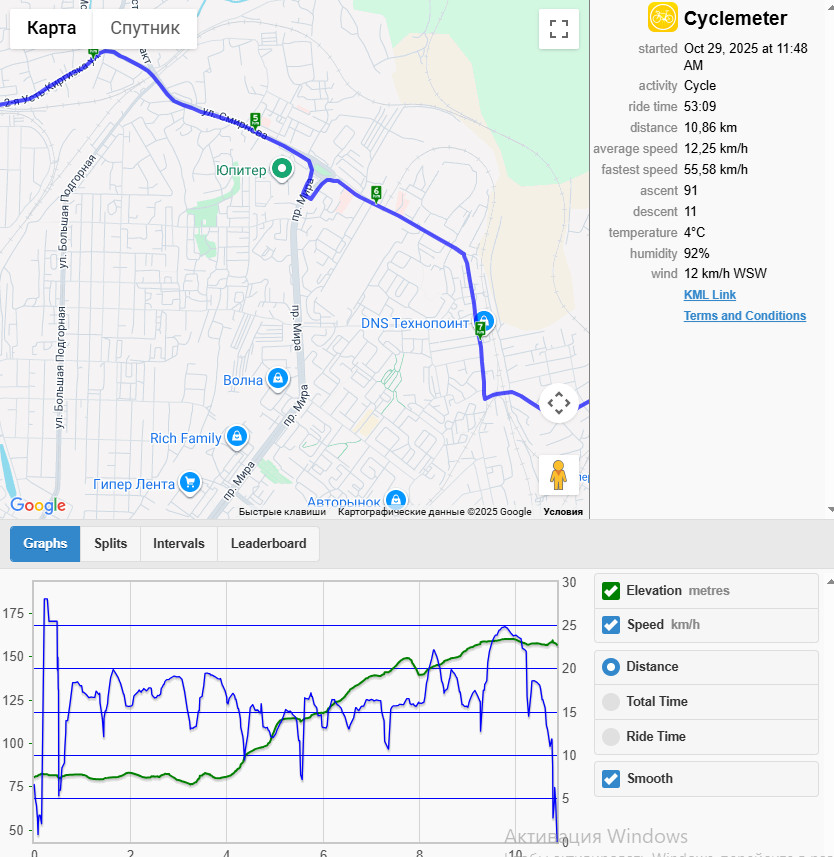Open Street View pegman icon
The image size is (834, 857).
pos(559,475)
